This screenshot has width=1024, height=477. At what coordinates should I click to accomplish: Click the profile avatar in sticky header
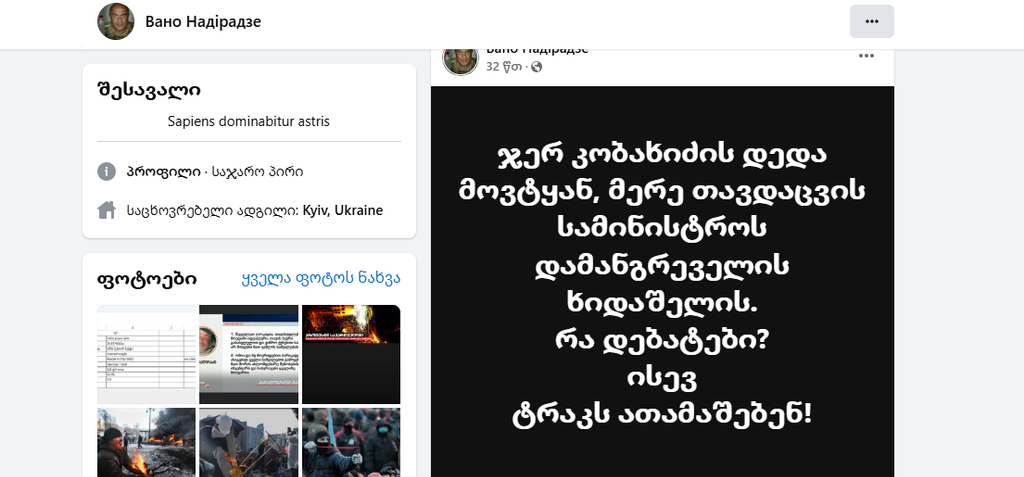[x=116, y=22]
